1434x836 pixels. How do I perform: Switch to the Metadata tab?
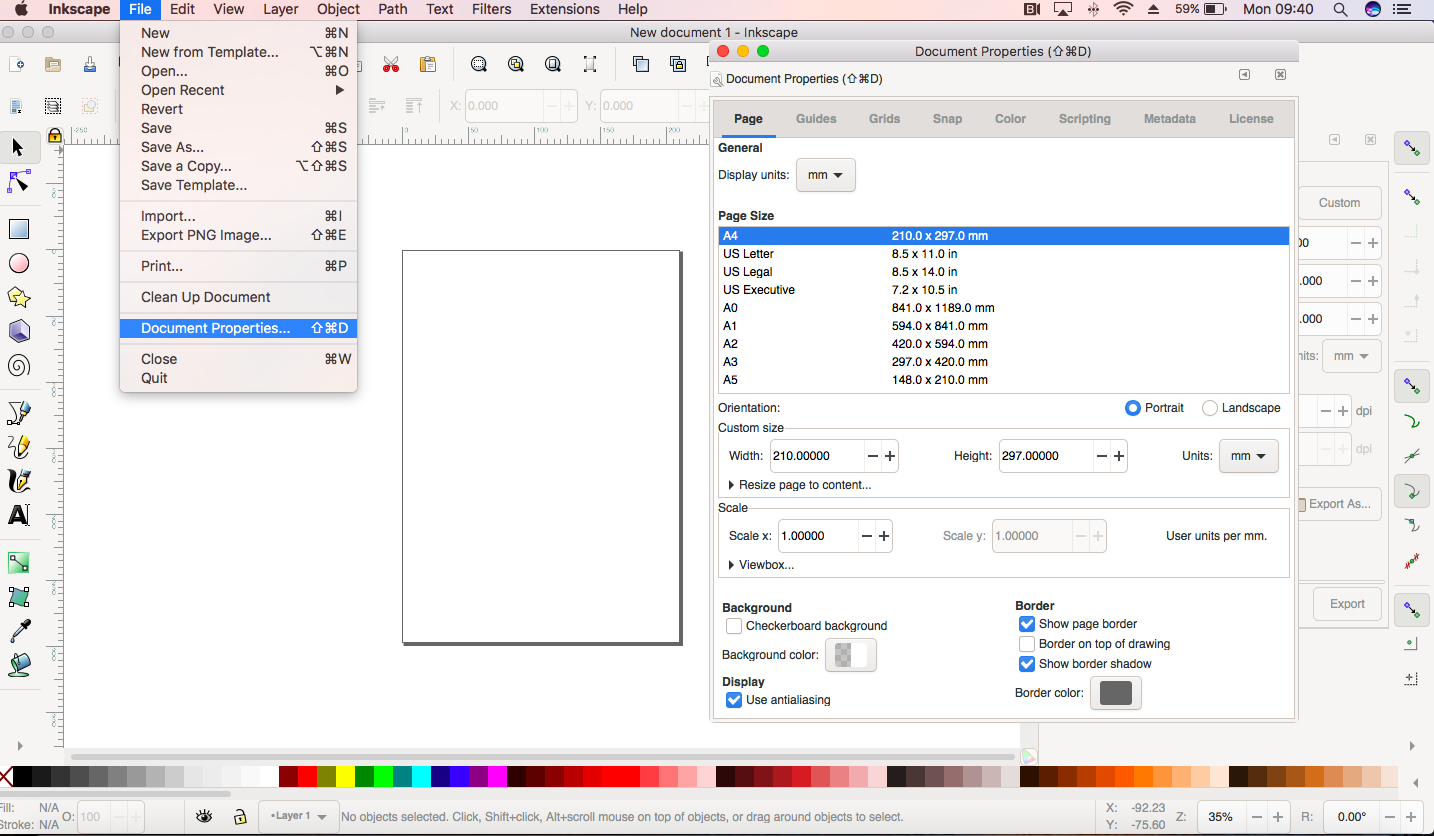point(1169,119)
